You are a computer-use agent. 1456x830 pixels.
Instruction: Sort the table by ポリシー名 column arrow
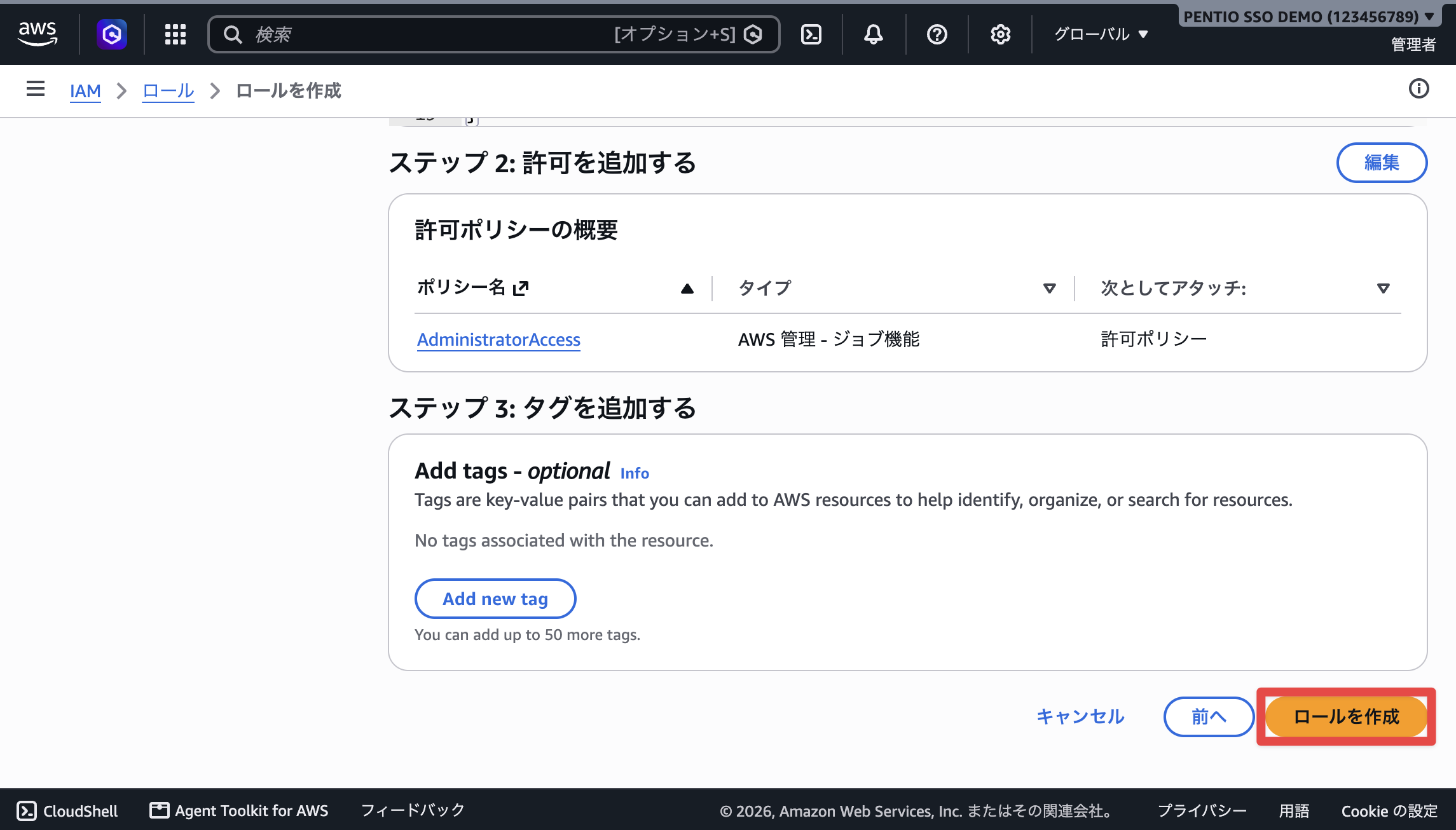(687, 289)
